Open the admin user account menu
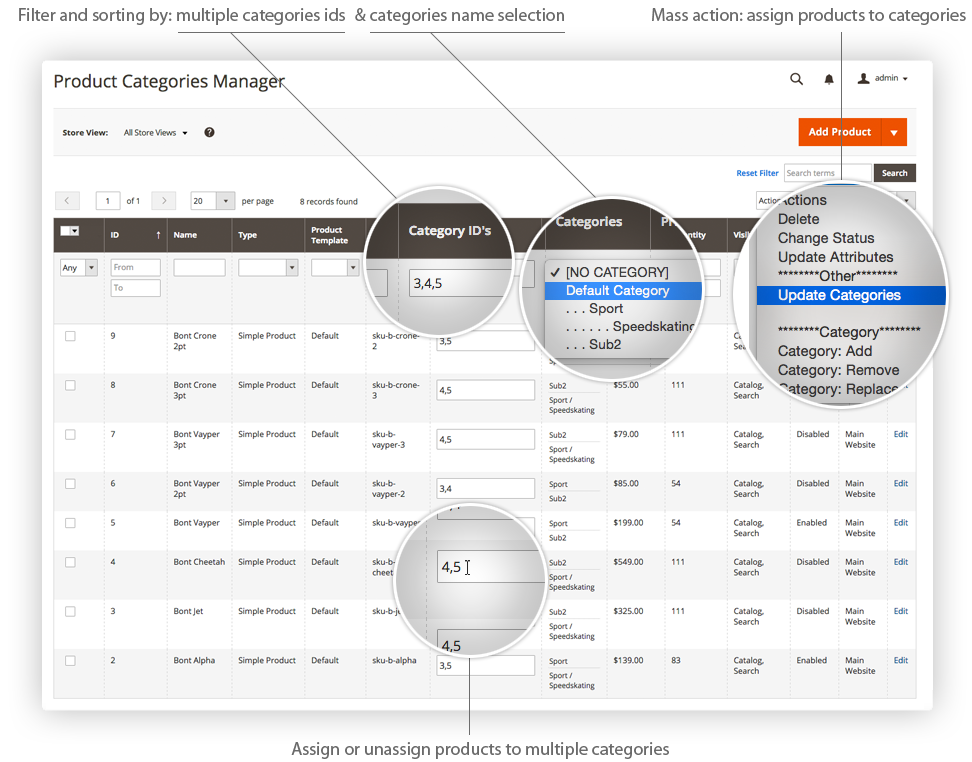This screenshot has height=762, width=972. (x=882, y=78)
